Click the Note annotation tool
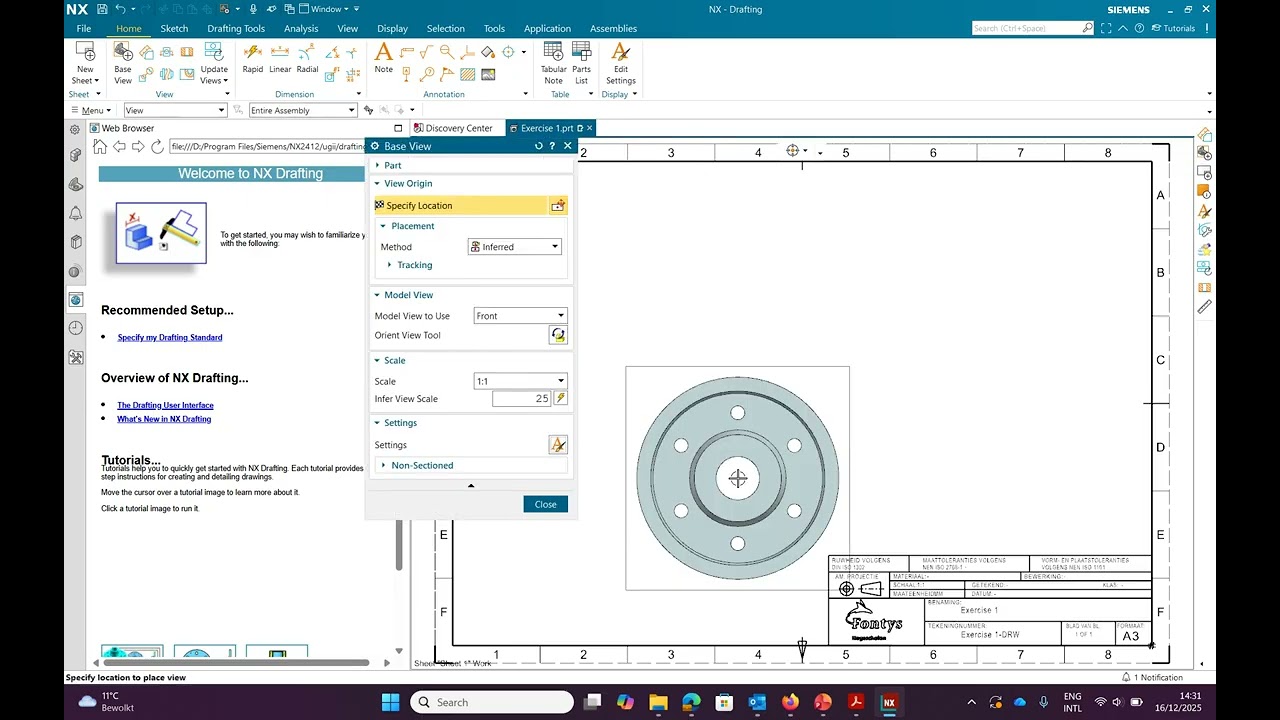Viewport: 1280px width, 720px height. coord(383,58)
